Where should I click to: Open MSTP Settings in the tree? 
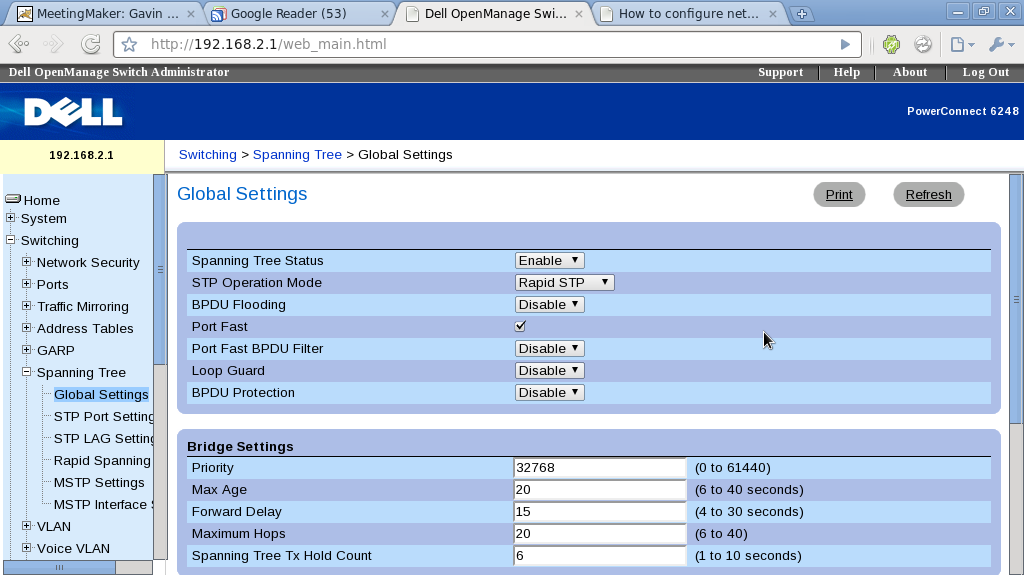coord(99,483)
